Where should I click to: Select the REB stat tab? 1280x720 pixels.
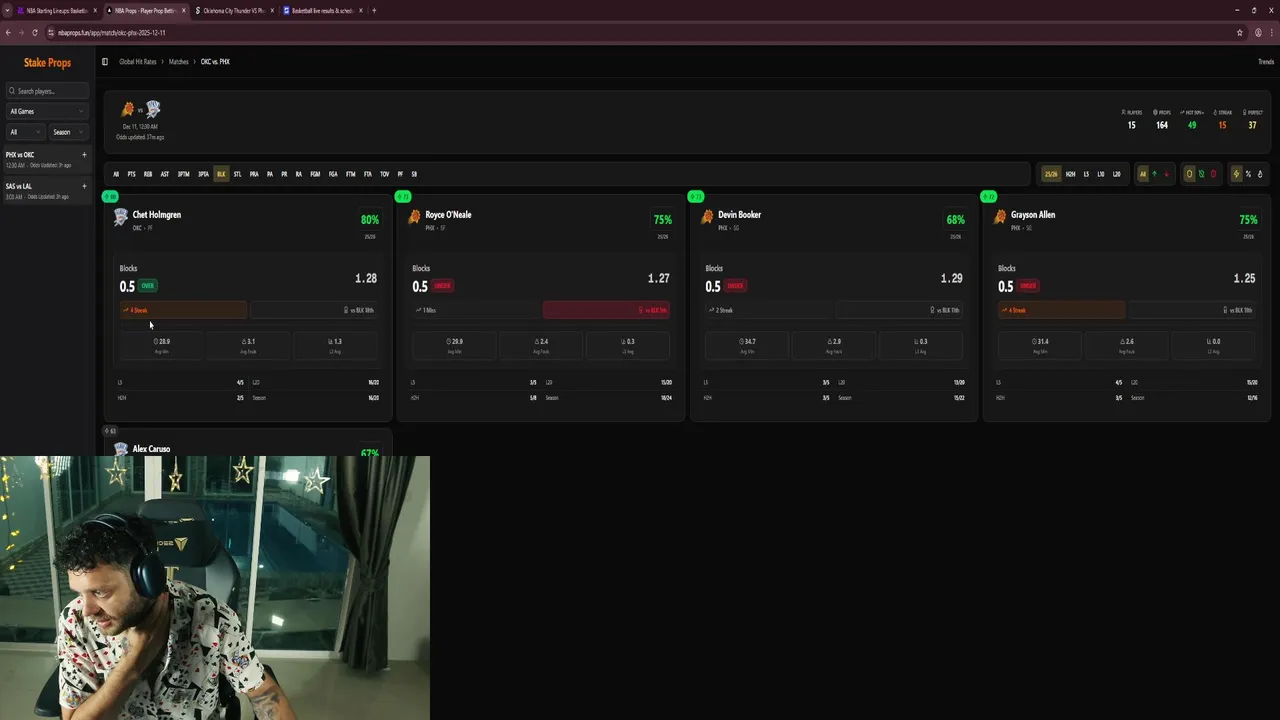(148, 174)
